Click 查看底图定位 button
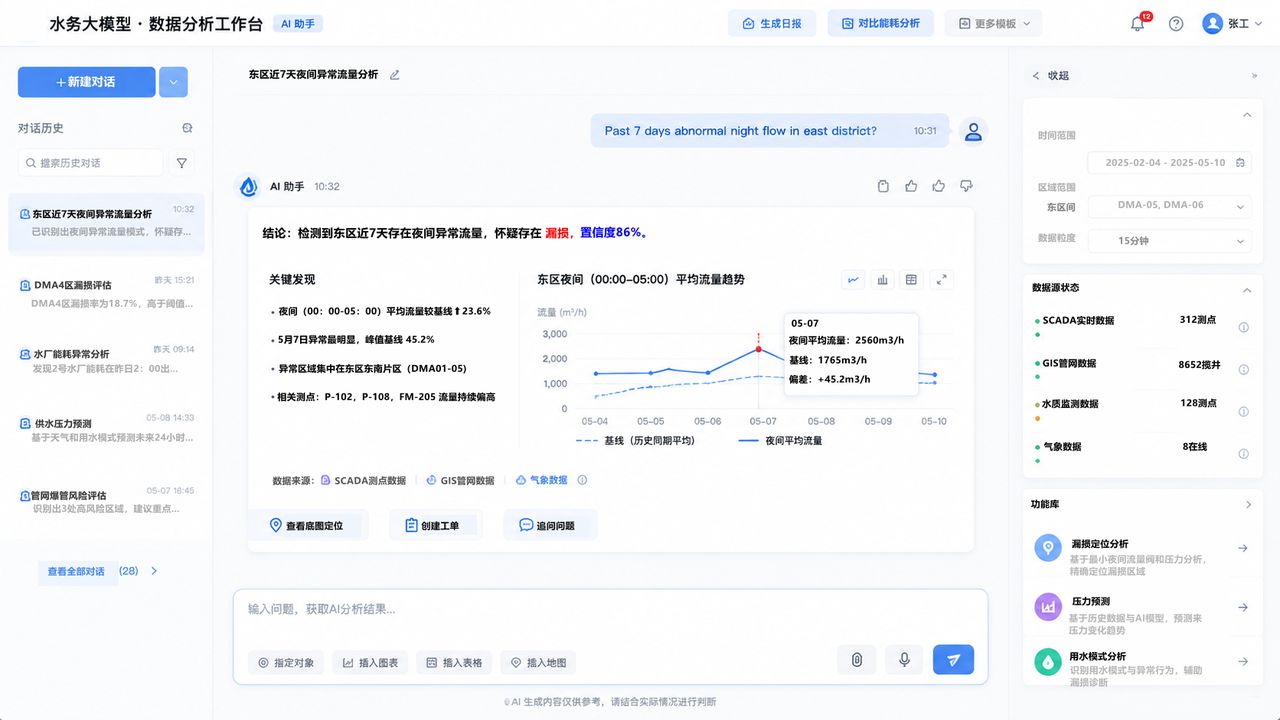The image size is (1280, 720). (x=308, y=525)
